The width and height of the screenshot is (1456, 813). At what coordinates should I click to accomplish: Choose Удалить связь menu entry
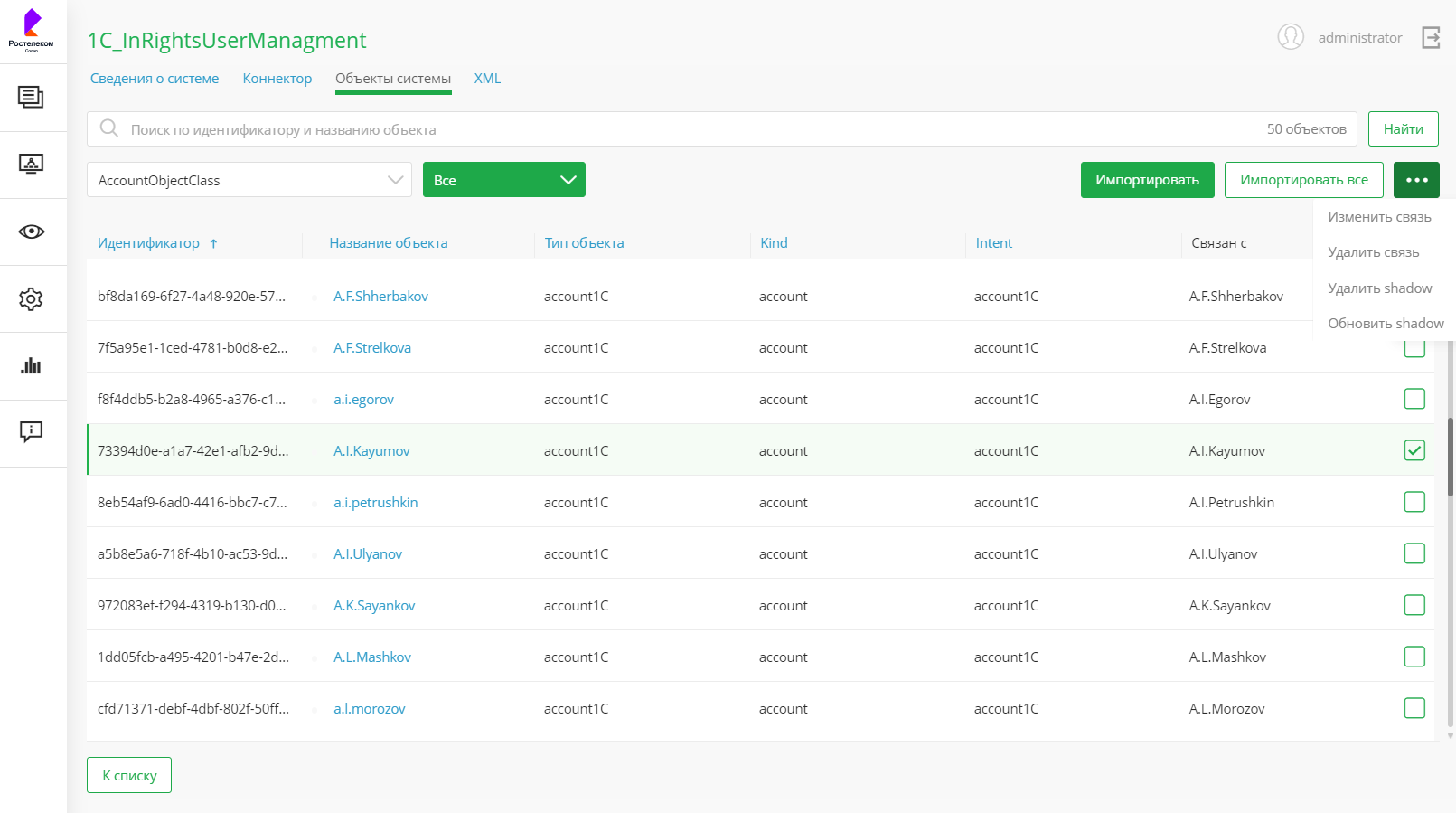point(1374,252)
